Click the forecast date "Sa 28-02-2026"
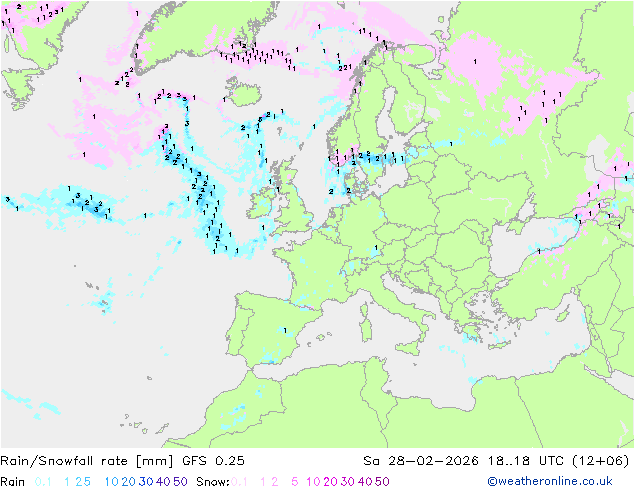Screen dimensions: 634x490 [421, 461]
